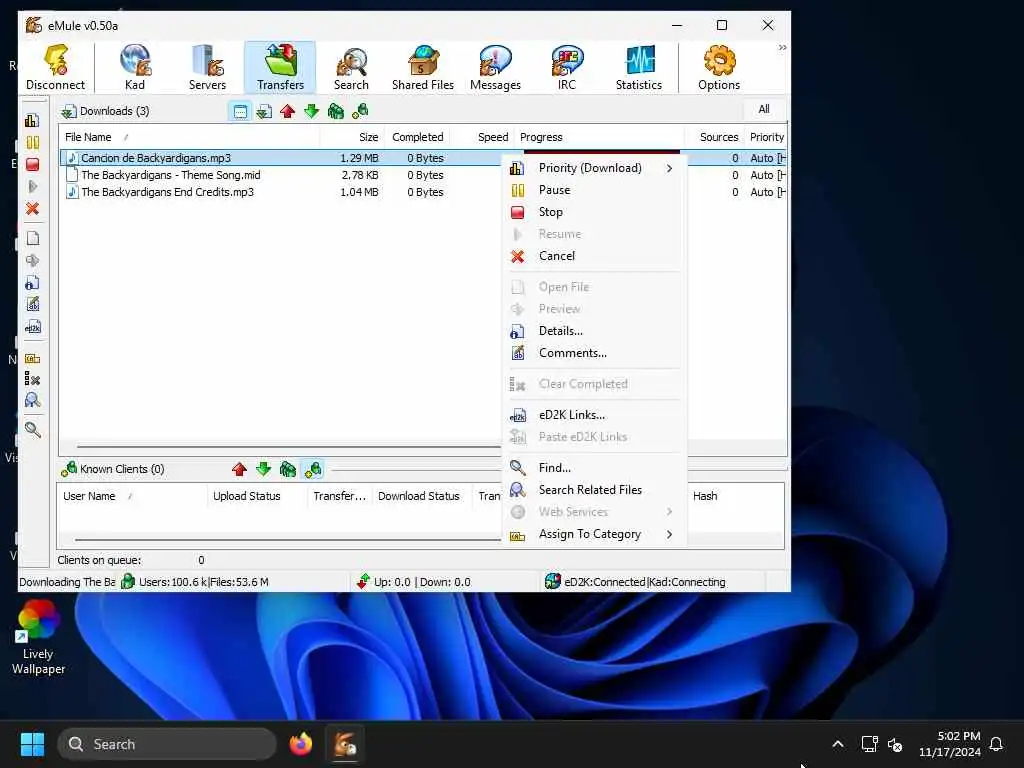
Task: Click the downloads-only view icon in Downloads toolbar
Action: (264, 112)
